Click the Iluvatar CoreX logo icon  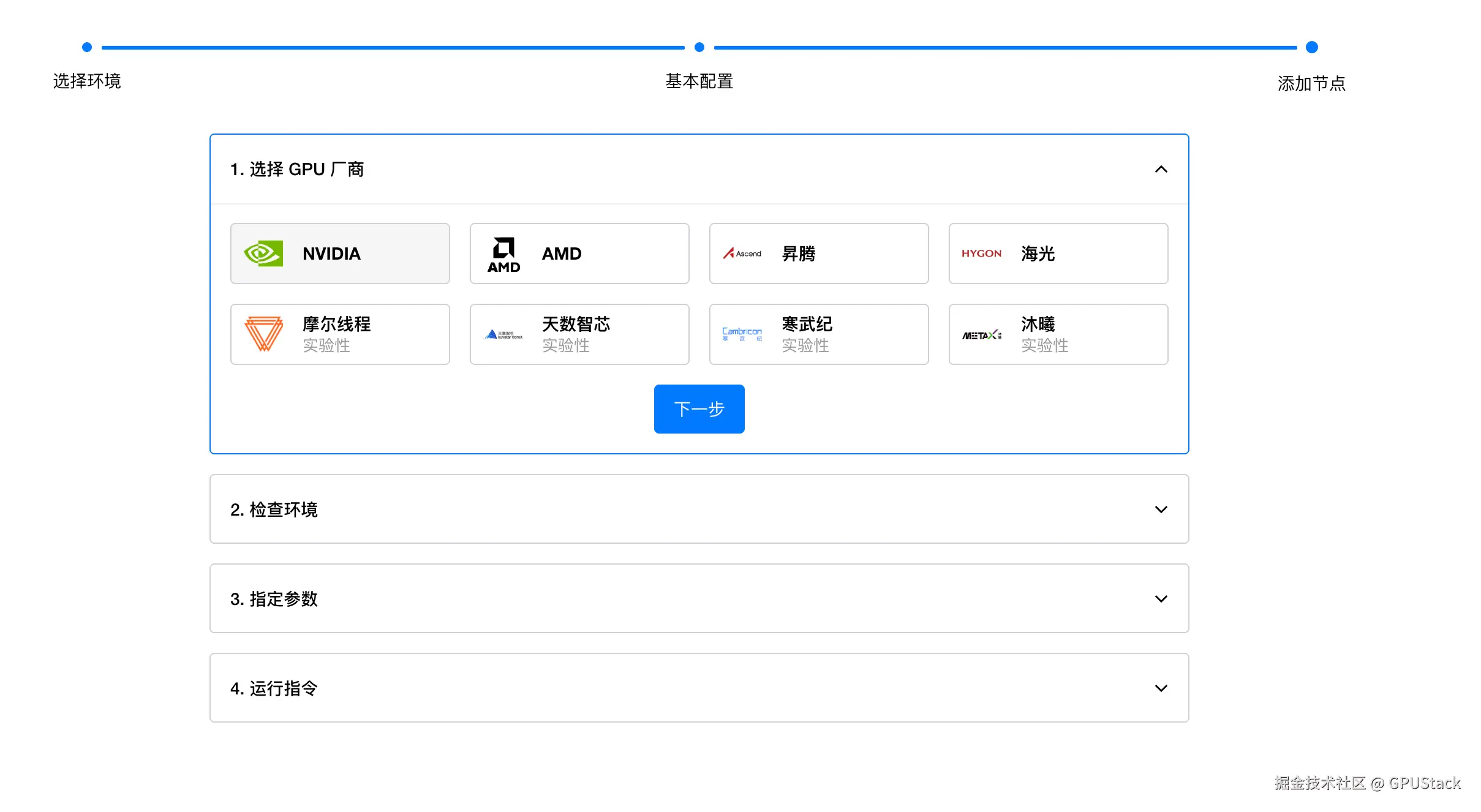coord(503,334)
